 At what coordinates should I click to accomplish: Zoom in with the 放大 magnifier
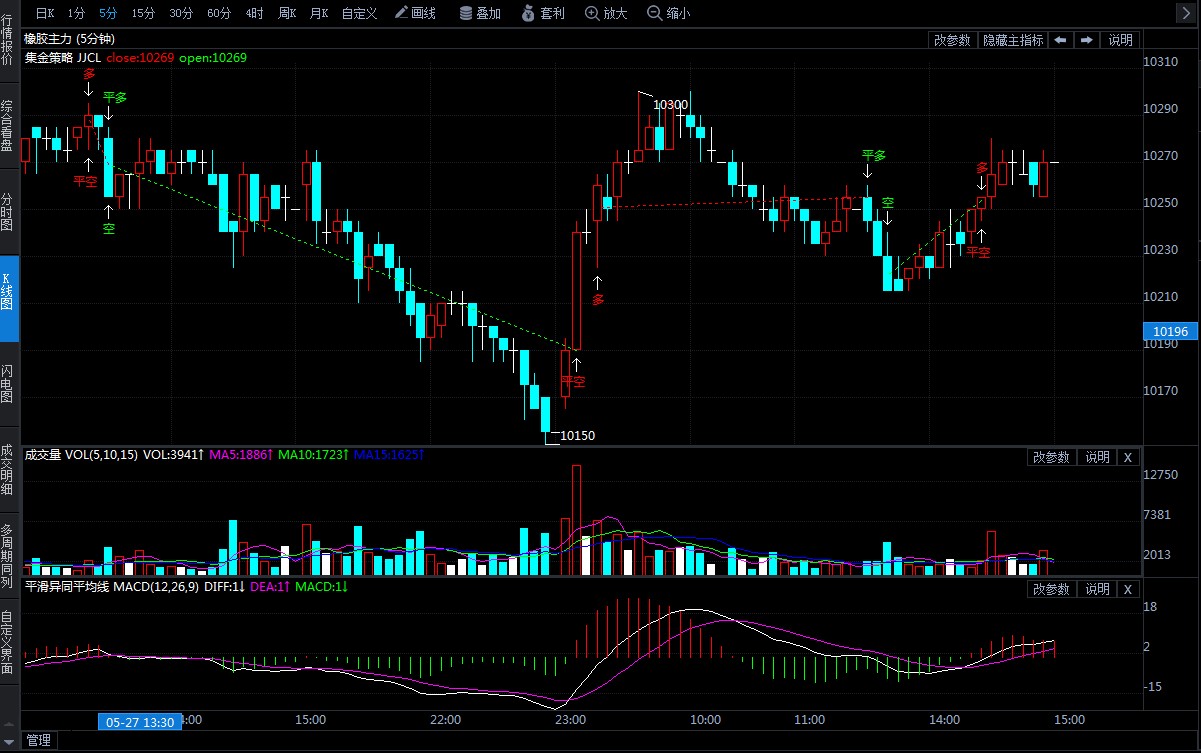point(606,13)
